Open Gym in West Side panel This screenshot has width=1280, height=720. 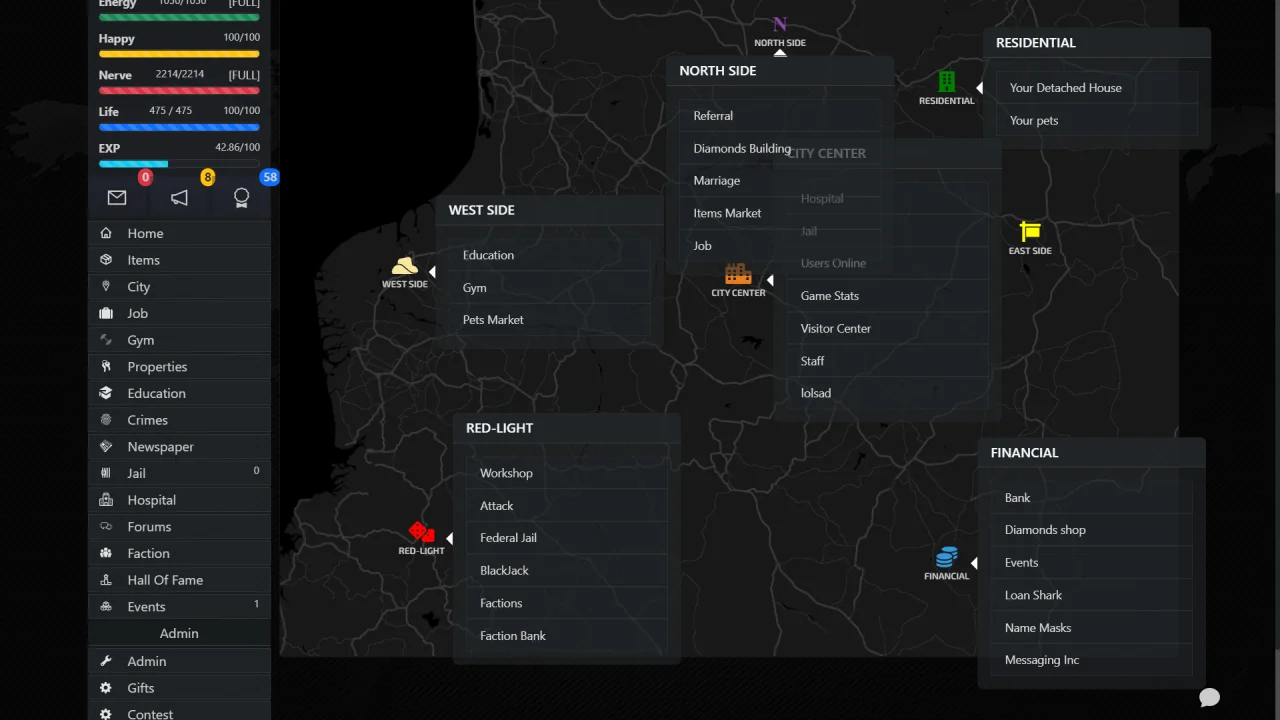pos(550,287)
